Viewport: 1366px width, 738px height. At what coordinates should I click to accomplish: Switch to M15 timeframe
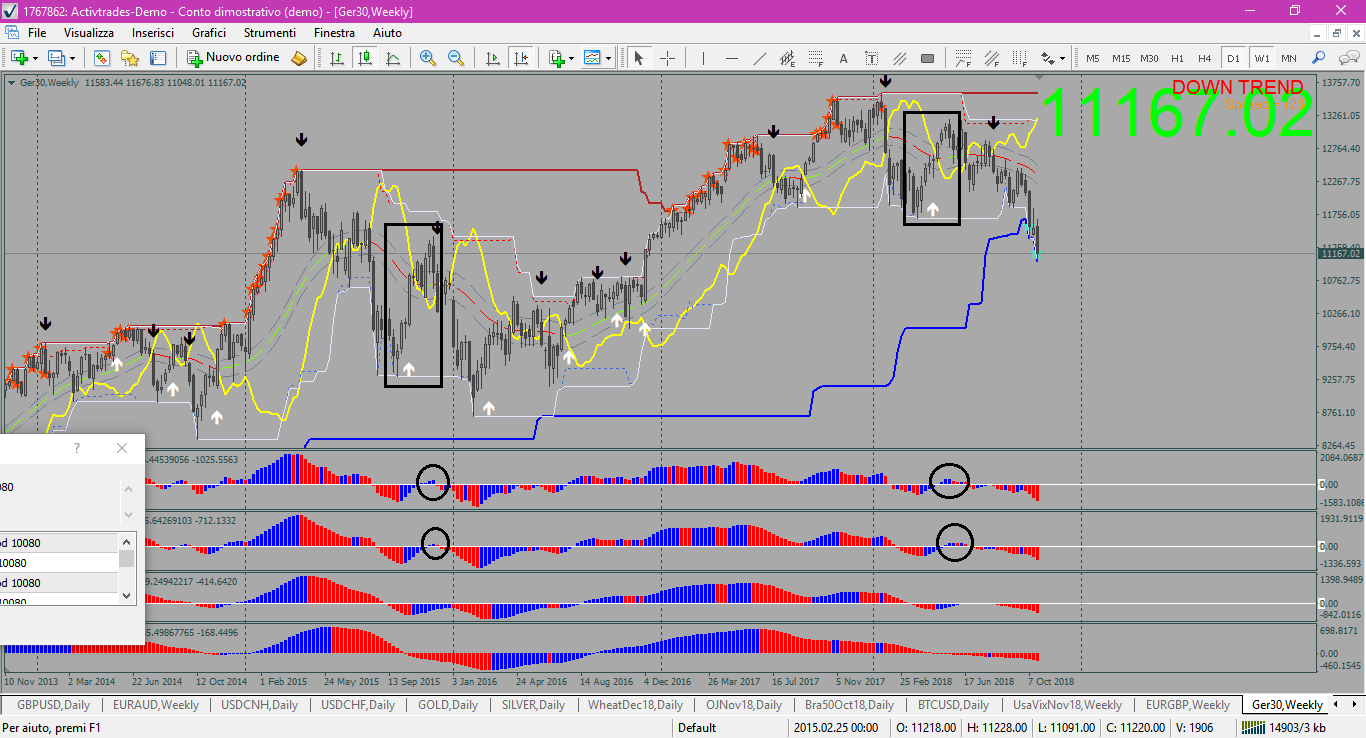click(x=1121, y=58)
